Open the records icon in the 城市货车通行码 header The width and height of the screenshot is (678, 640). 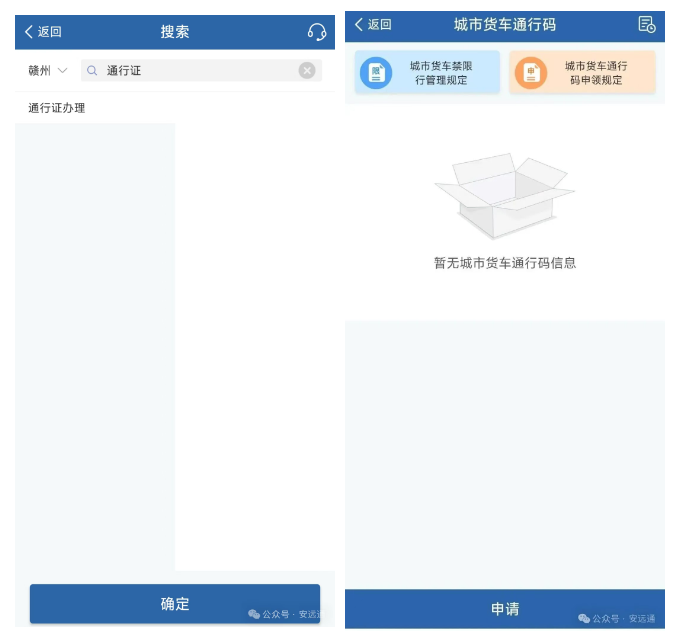click(x=646, y=25)
